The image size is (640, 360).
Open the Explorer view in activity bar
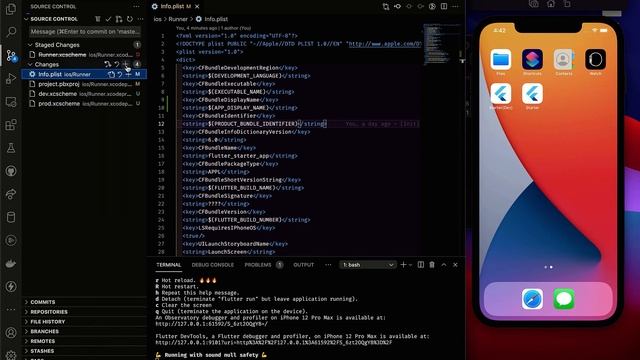[x=11, y=9]
